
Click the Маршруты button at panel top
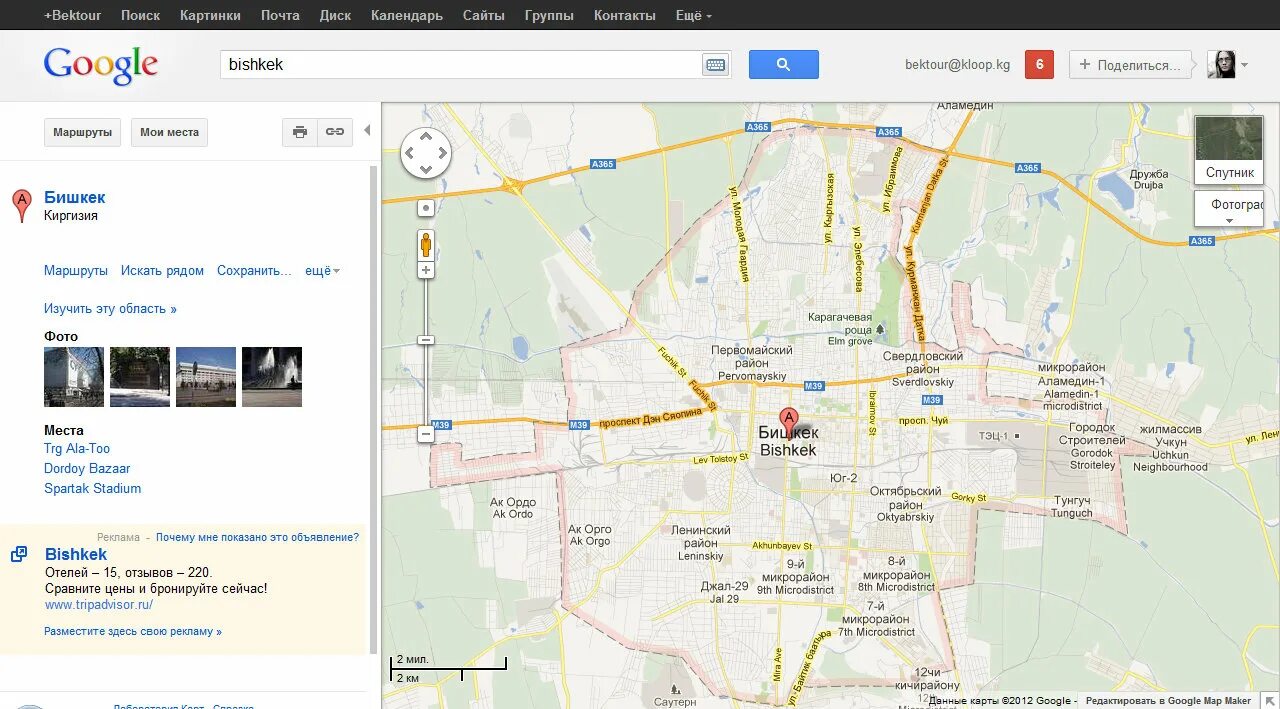pyautogui.click(x=82, y=132)
